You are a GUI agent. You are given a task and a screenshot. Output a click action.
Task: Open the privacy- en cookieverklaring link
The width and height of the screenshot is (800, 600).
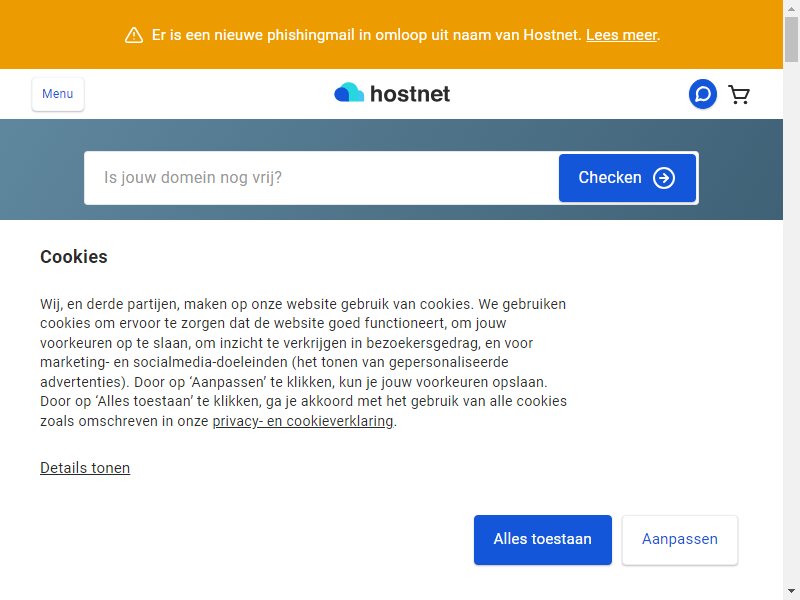click(303, 421)
